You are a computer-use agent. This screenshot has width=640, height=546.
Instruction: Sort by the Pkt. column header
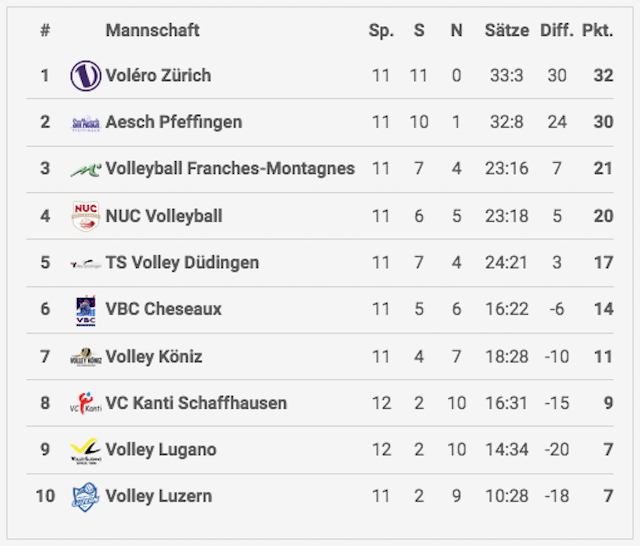point(598,31)
